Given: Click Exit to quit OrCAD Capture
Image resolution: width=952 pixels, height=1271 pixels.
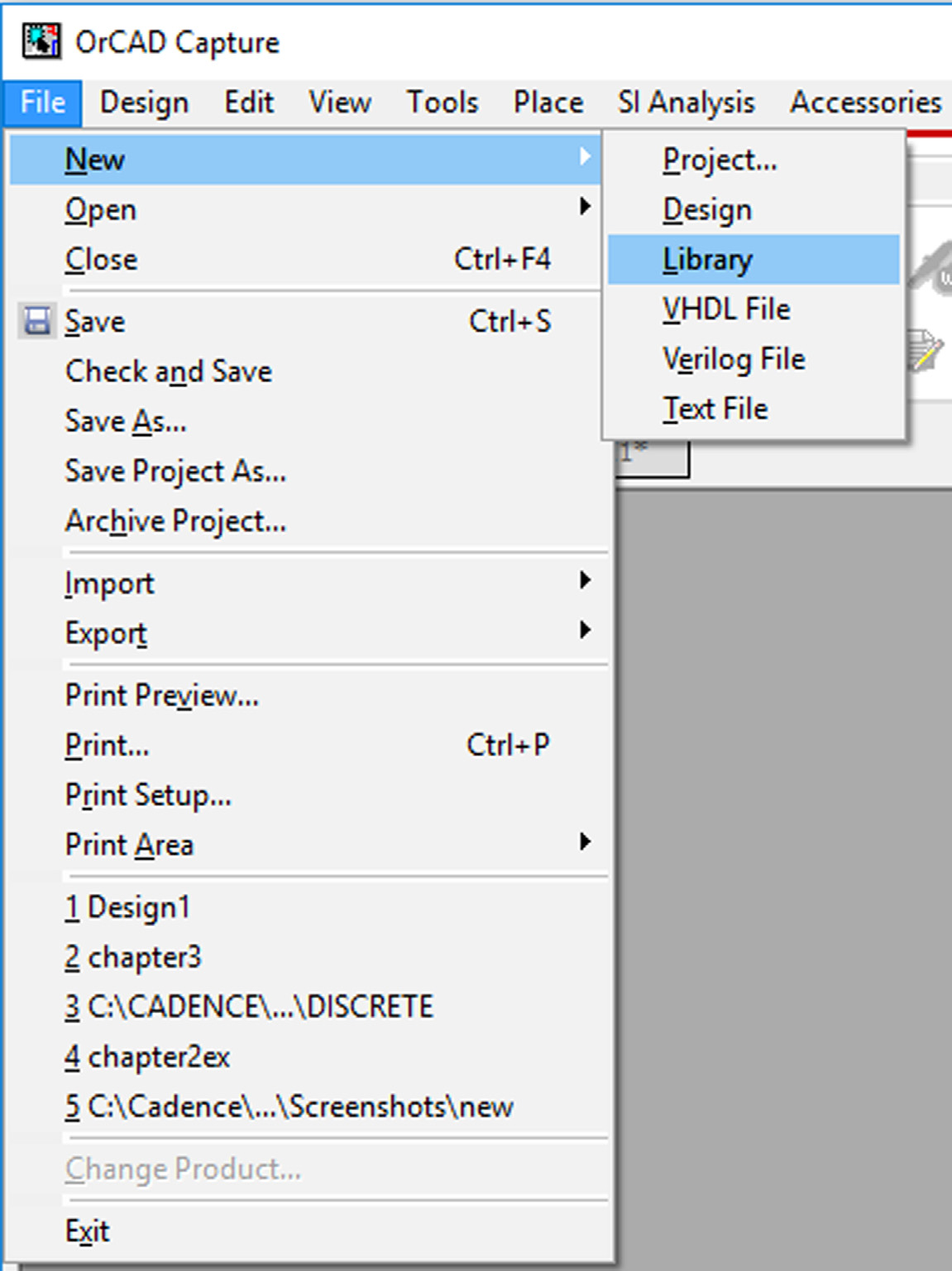Looking at the screenshot, I should pyautogui.click(x=88, y=1231).
